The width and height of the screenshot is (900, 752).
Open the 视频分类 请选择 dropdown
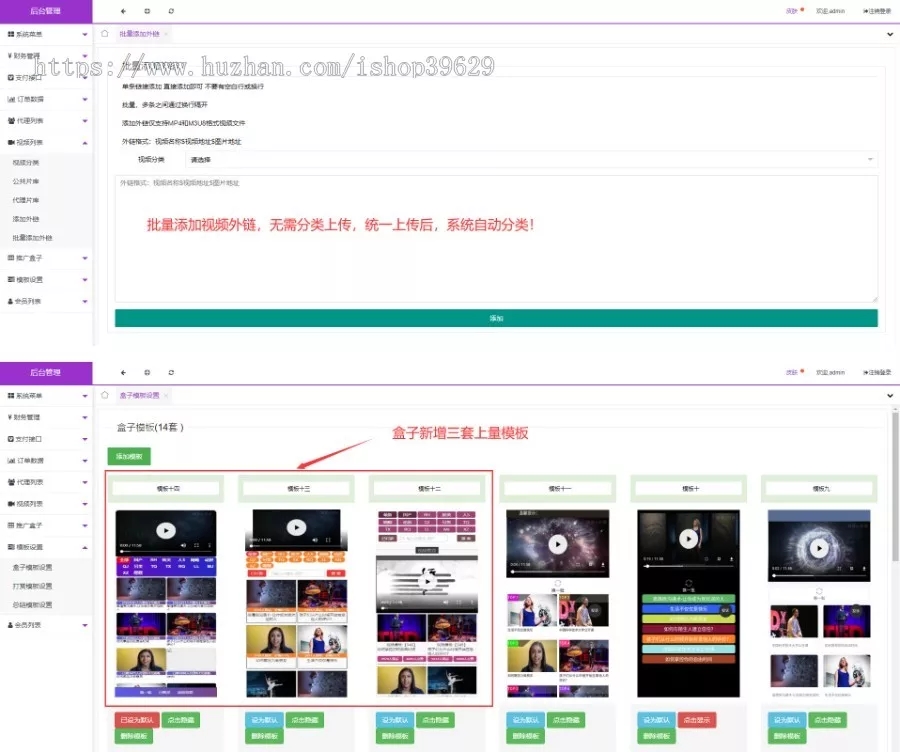(530, 159)
